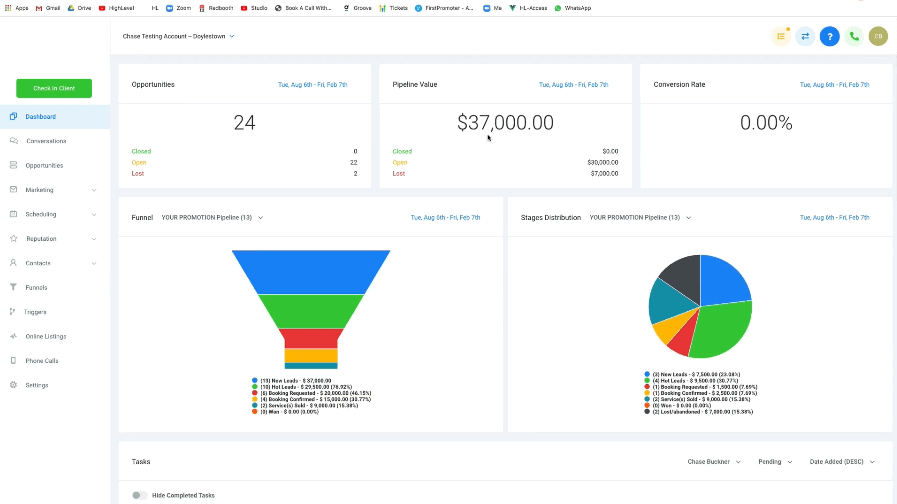Open Online Listings from the sidebar
This screenshot has height=504, width=897.
[46, 336]
